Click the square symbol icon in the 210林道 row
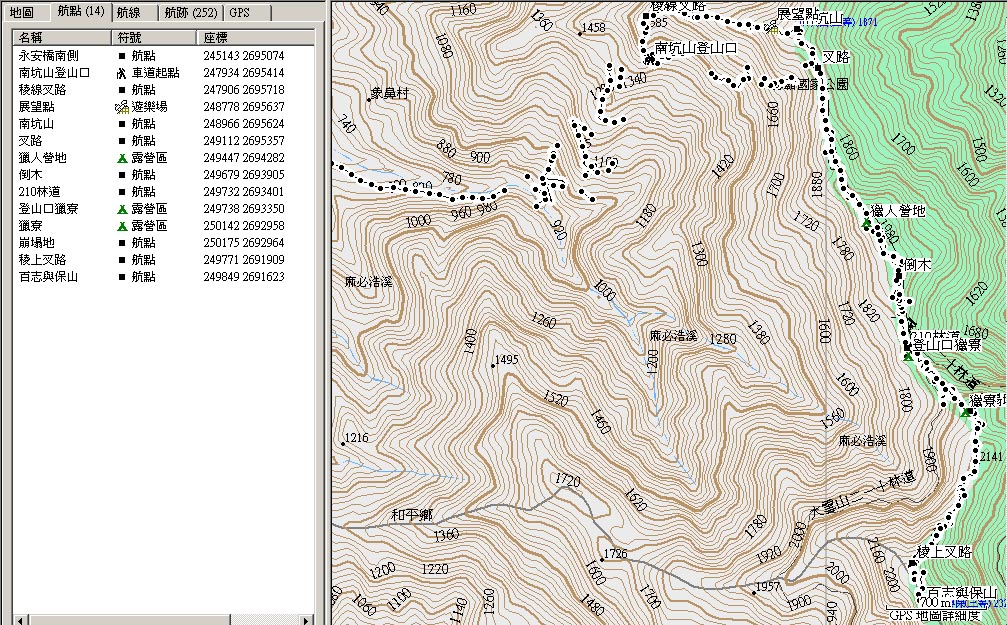Screen dimensions: 1007x625 [x=122, y=192]
